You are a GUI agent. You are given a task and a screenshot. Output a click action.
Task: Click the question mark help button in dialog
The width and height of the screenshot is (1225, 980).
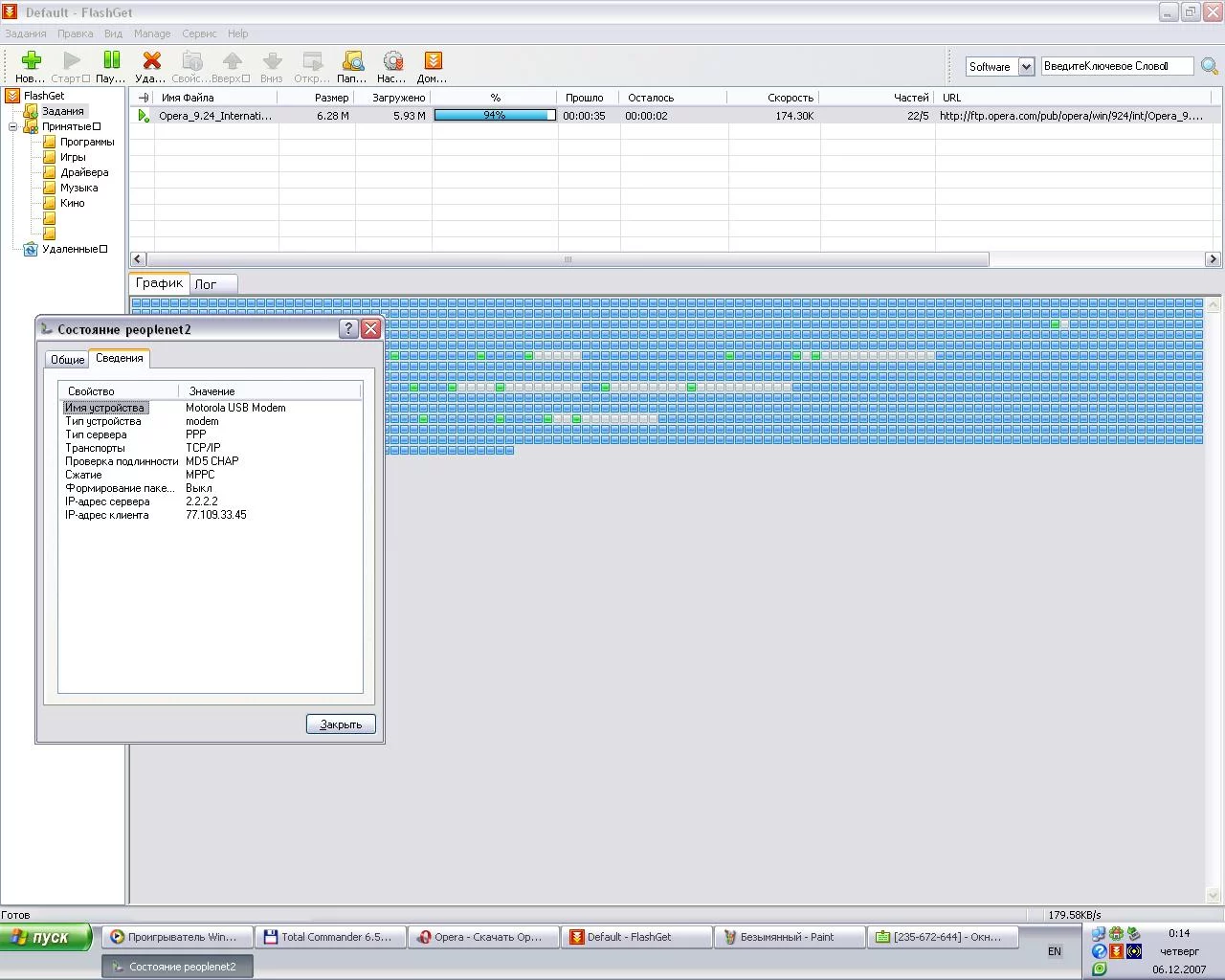click(x=348, y=328)
